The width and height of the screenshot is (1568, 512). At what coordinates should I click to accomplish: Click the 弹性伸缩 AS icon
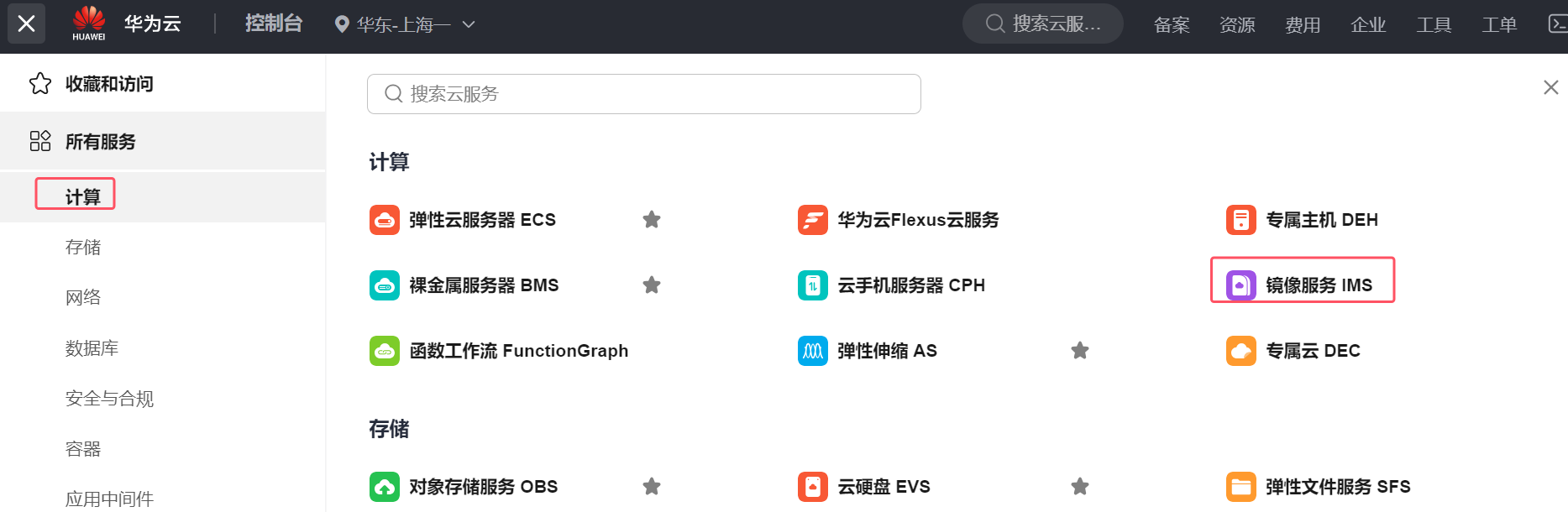[813, 351]
